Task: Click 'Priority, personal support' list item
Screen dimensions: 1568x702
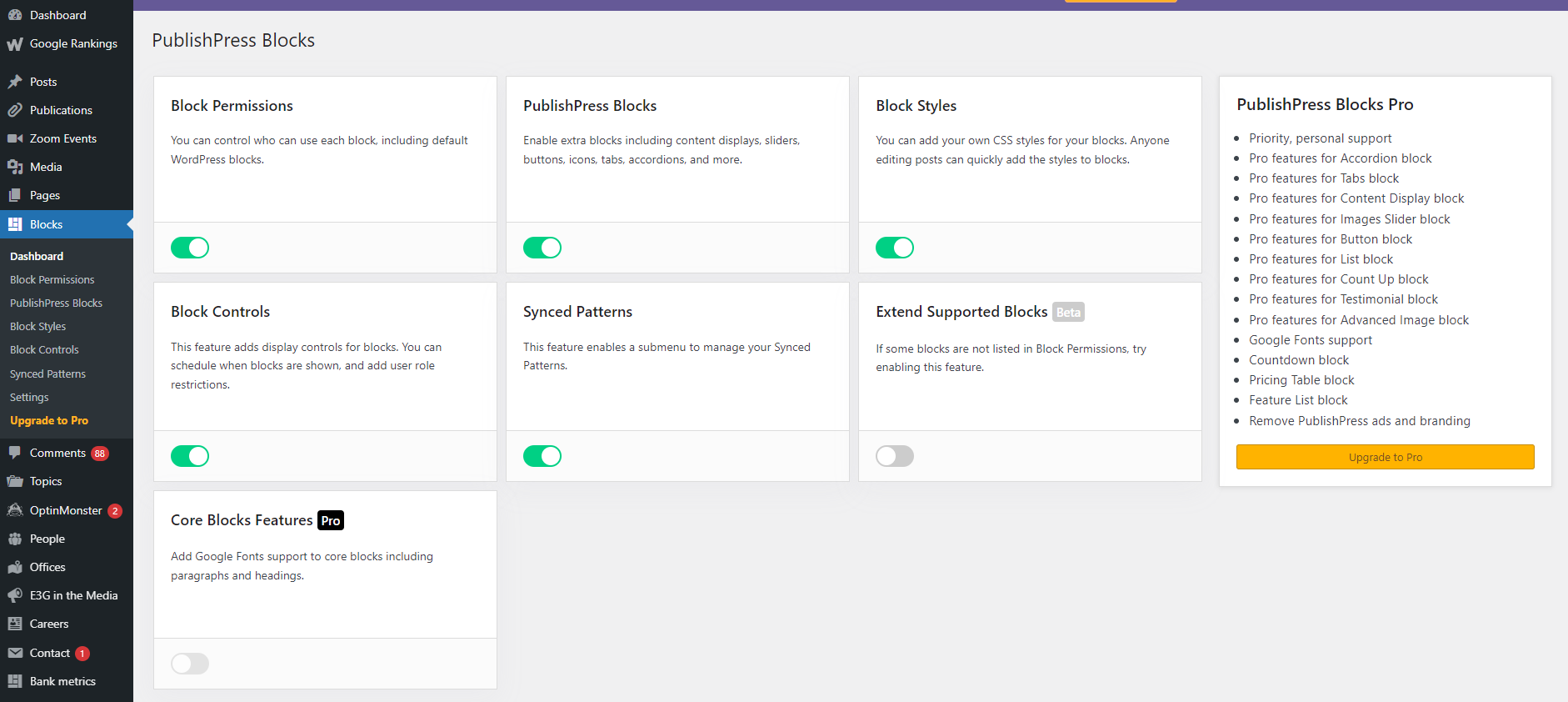Action: [1320, 138]
